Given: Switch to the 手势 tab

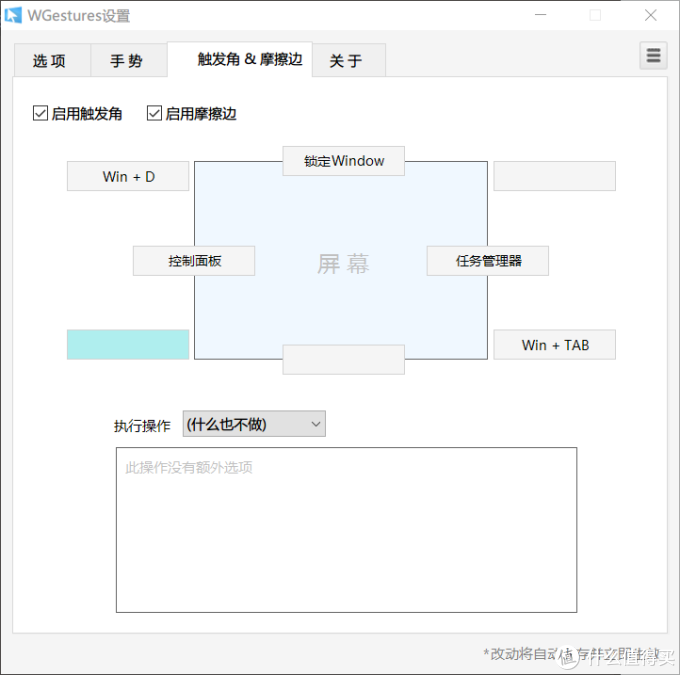Looking at the screenshot, I should coord(129,60).
